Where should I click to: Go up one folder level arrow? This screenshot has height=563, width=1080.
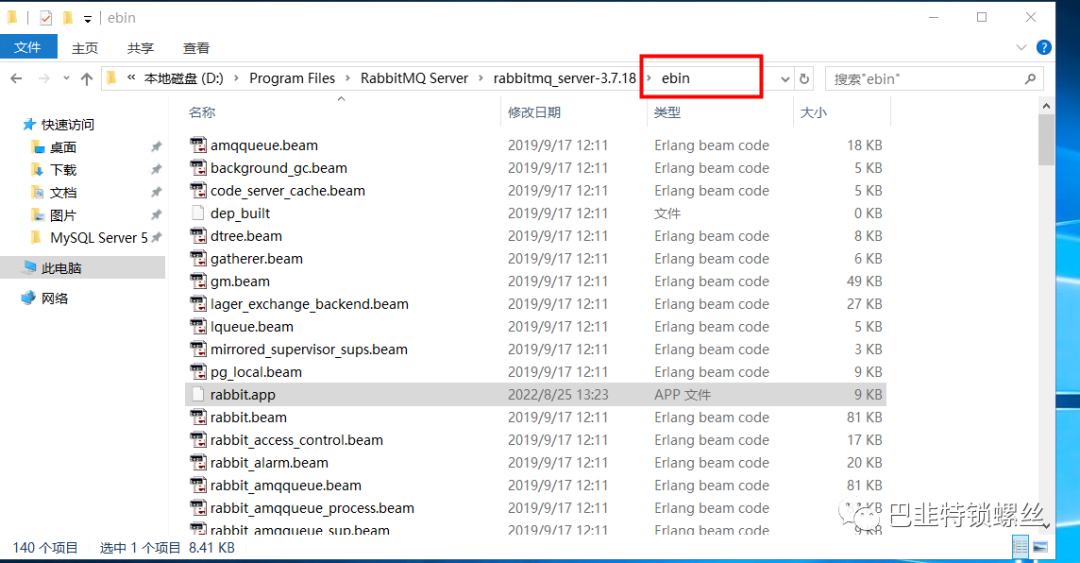(x=87, y=79)
